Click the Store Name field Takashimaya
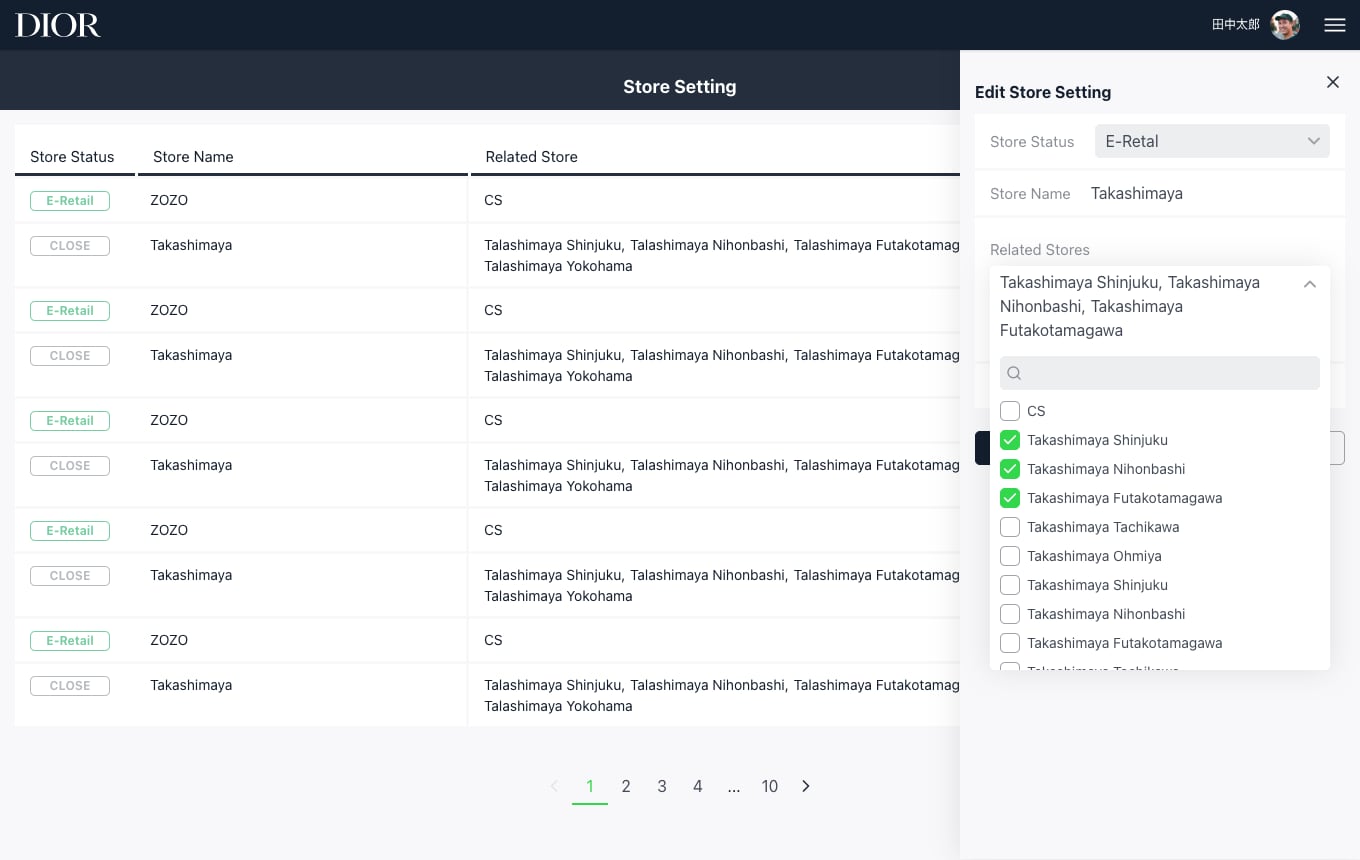Screen dimensions: 1360x860 (1136, 194)
